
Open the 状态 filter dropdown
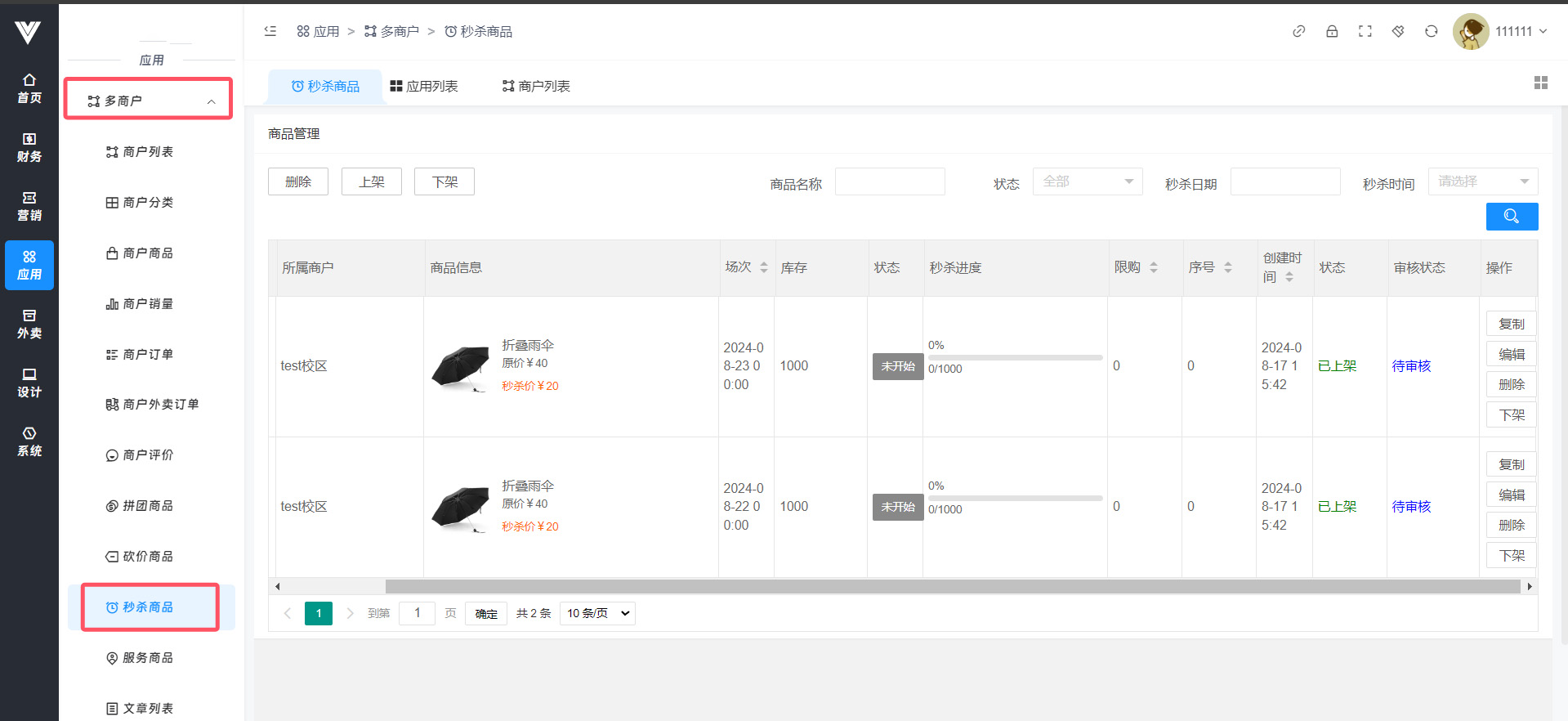point(1087,181)
